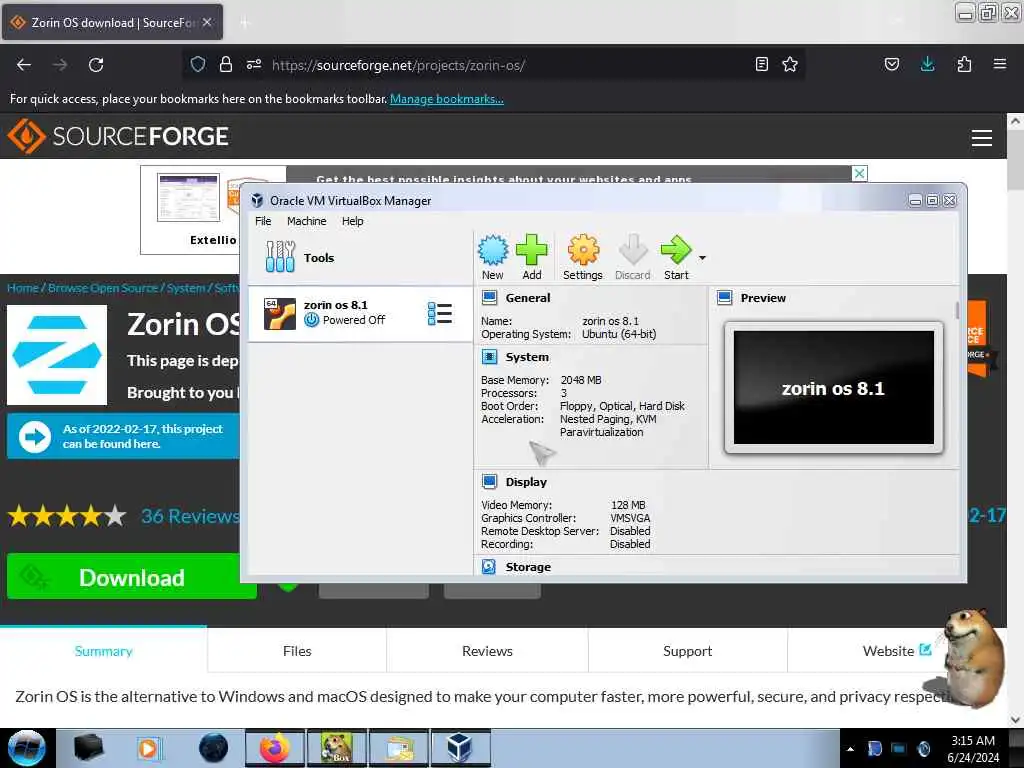Bookmark this page with the star icon
Viewport: 1024px width, 768px height.
pyautogui.click(x=790, y=64)
